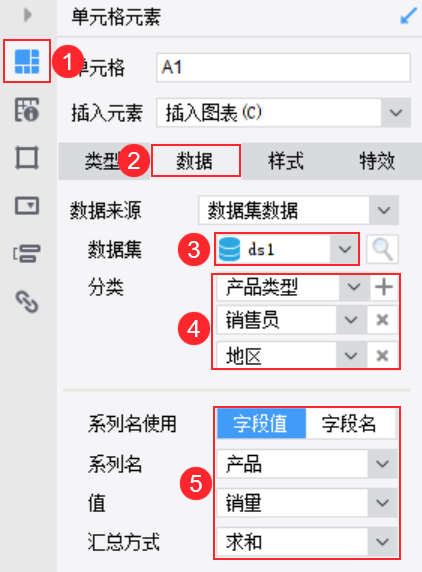Screen dimensions: 422x572
Task: Switch to the 样式 tab
Action: pyautogui.click(x=286, y=161)
